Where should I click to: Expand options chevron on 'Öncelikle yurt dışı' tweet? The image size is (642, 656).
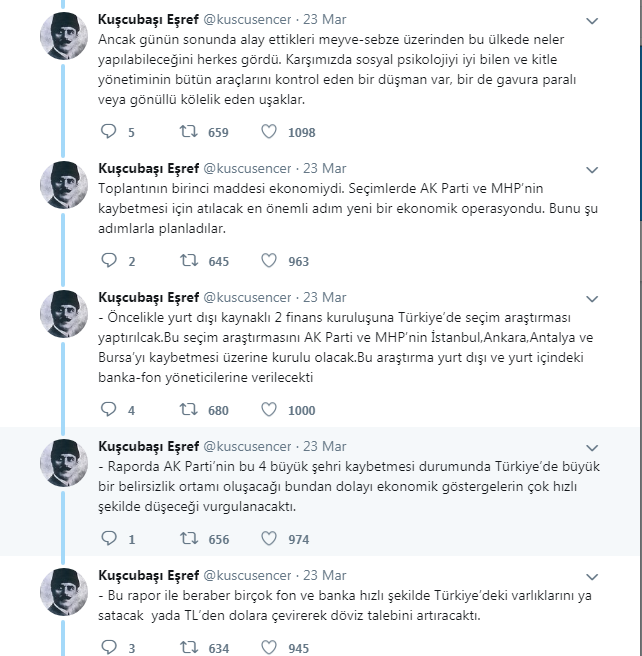[x=592, y=299]
